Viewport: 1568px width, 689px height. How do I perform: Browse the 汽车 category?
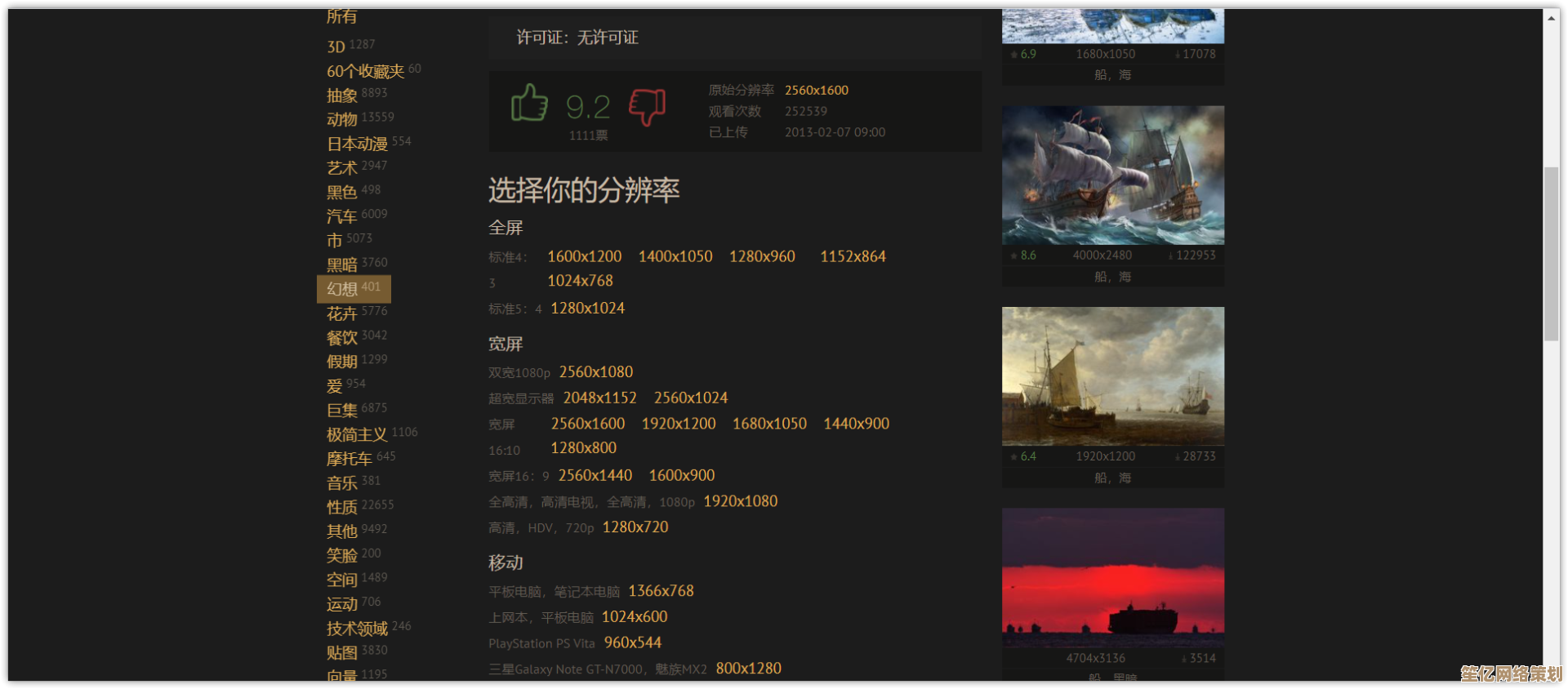coord(342,216)
